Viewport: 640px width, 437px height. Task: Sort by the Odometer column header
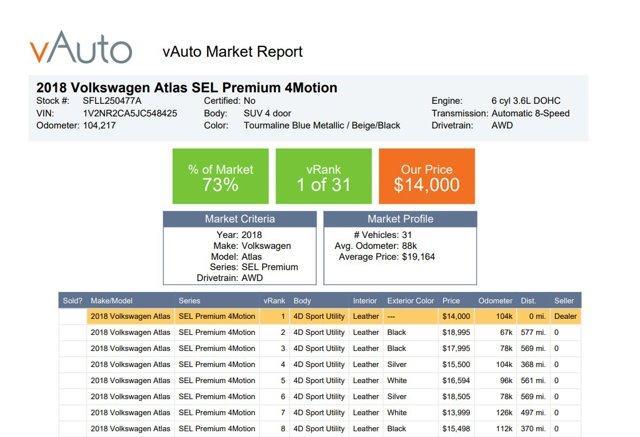[x=495, y=300]
